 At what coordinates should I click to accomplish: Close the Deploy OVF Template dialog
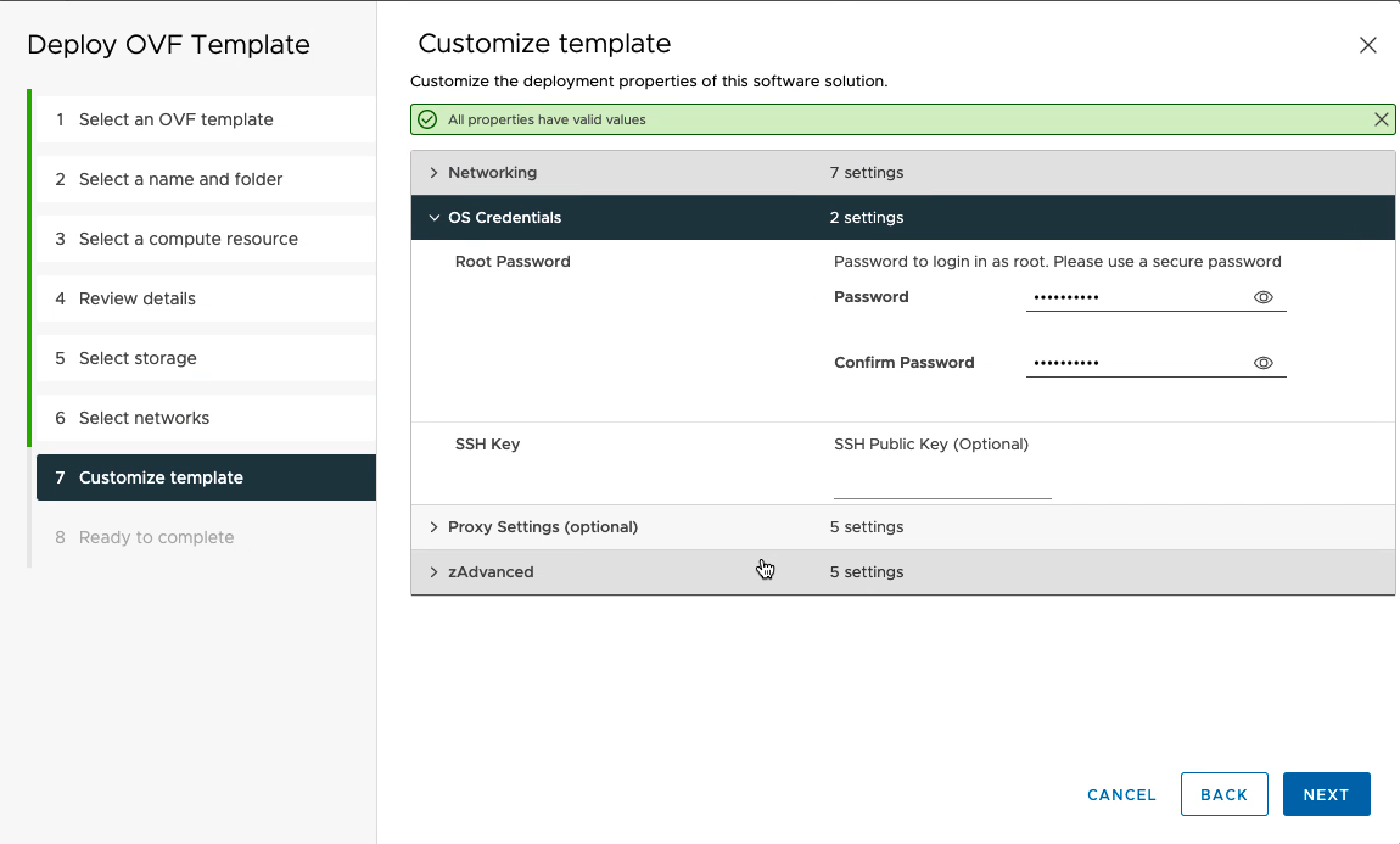pyautogui.click(x=1368, y=45)
